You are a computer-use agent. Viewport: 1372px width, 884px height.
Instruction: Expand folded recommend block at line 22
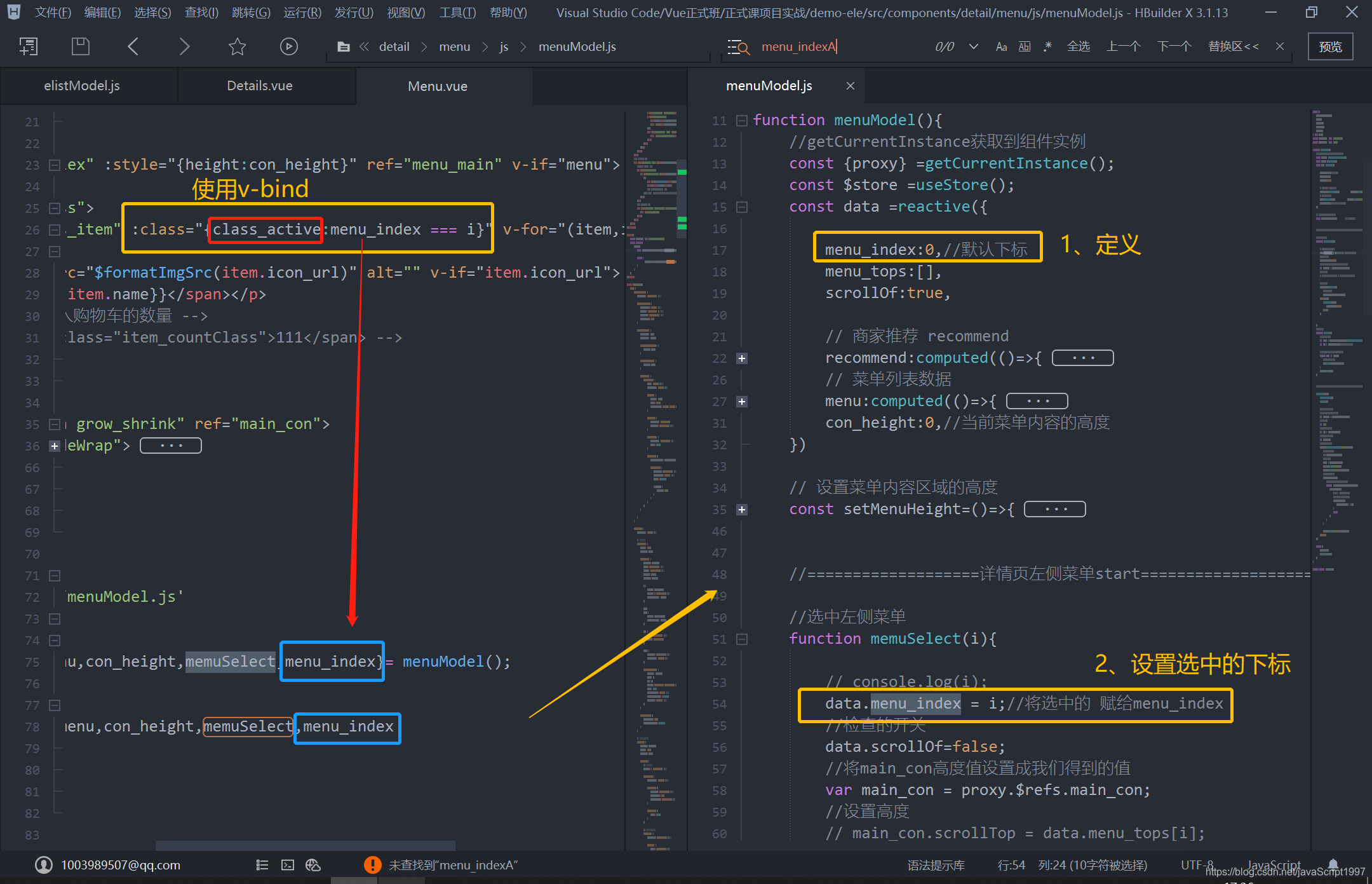click(x=741, y=358)
